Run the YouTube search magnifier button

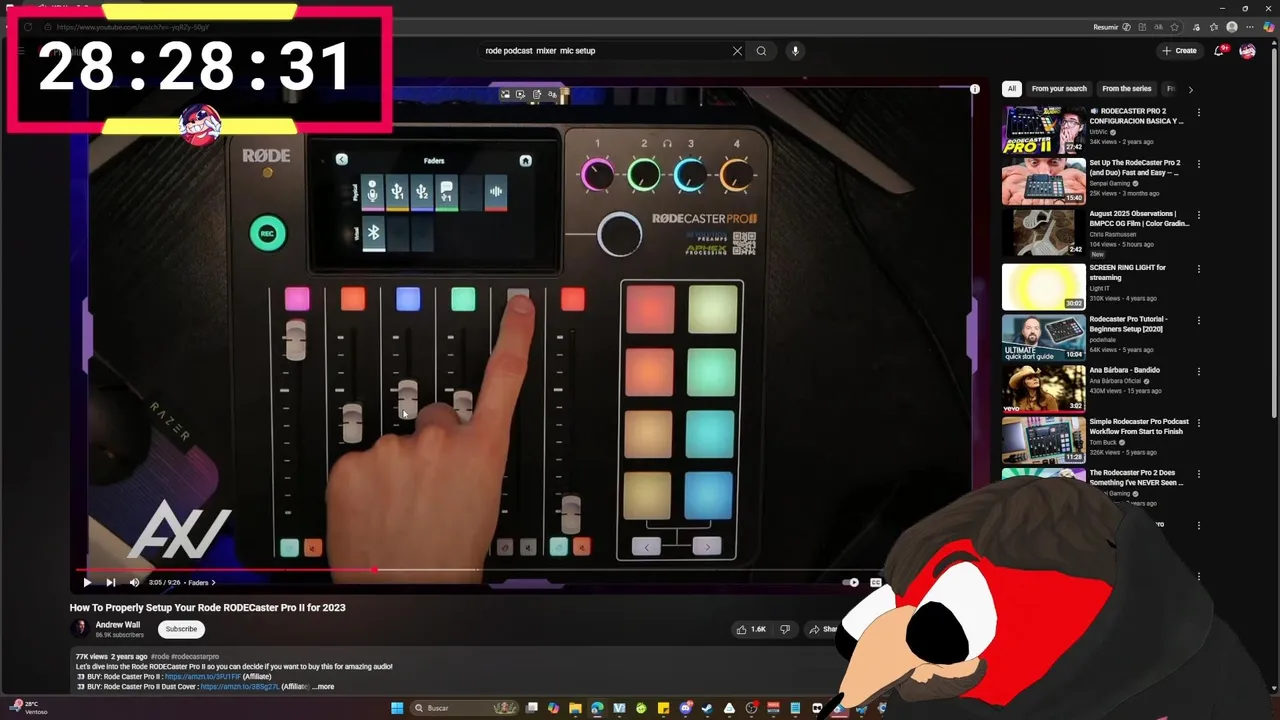761,51
